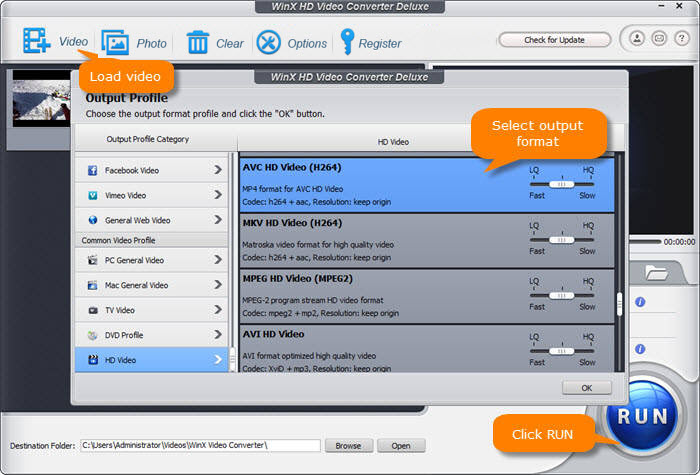Select Facebook Video category
The width and height of the screenshot is (700, 475).
click(x=151, y=170)
